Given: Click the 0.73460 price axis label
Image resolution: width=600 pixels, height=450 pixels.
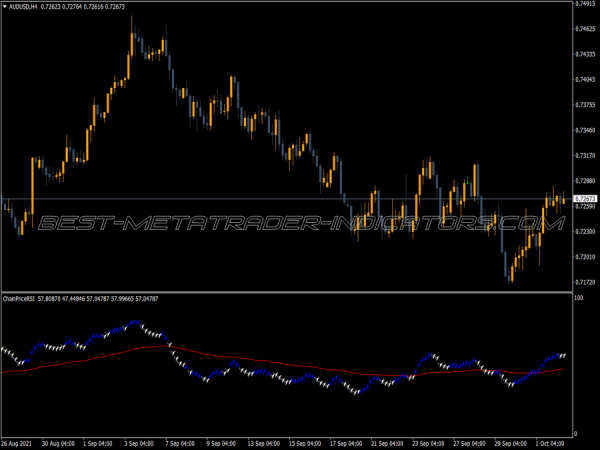Looking at the screenshot, I should click(x=585, y=130).
